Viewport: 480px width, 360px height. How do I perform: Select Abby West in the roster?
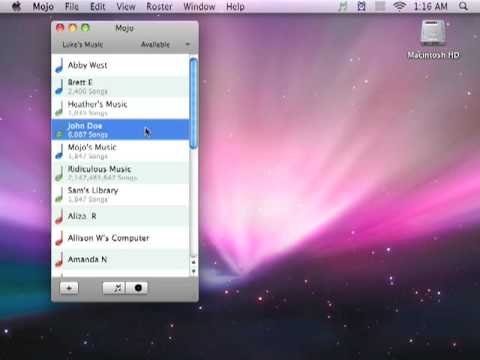pos(120,65)
